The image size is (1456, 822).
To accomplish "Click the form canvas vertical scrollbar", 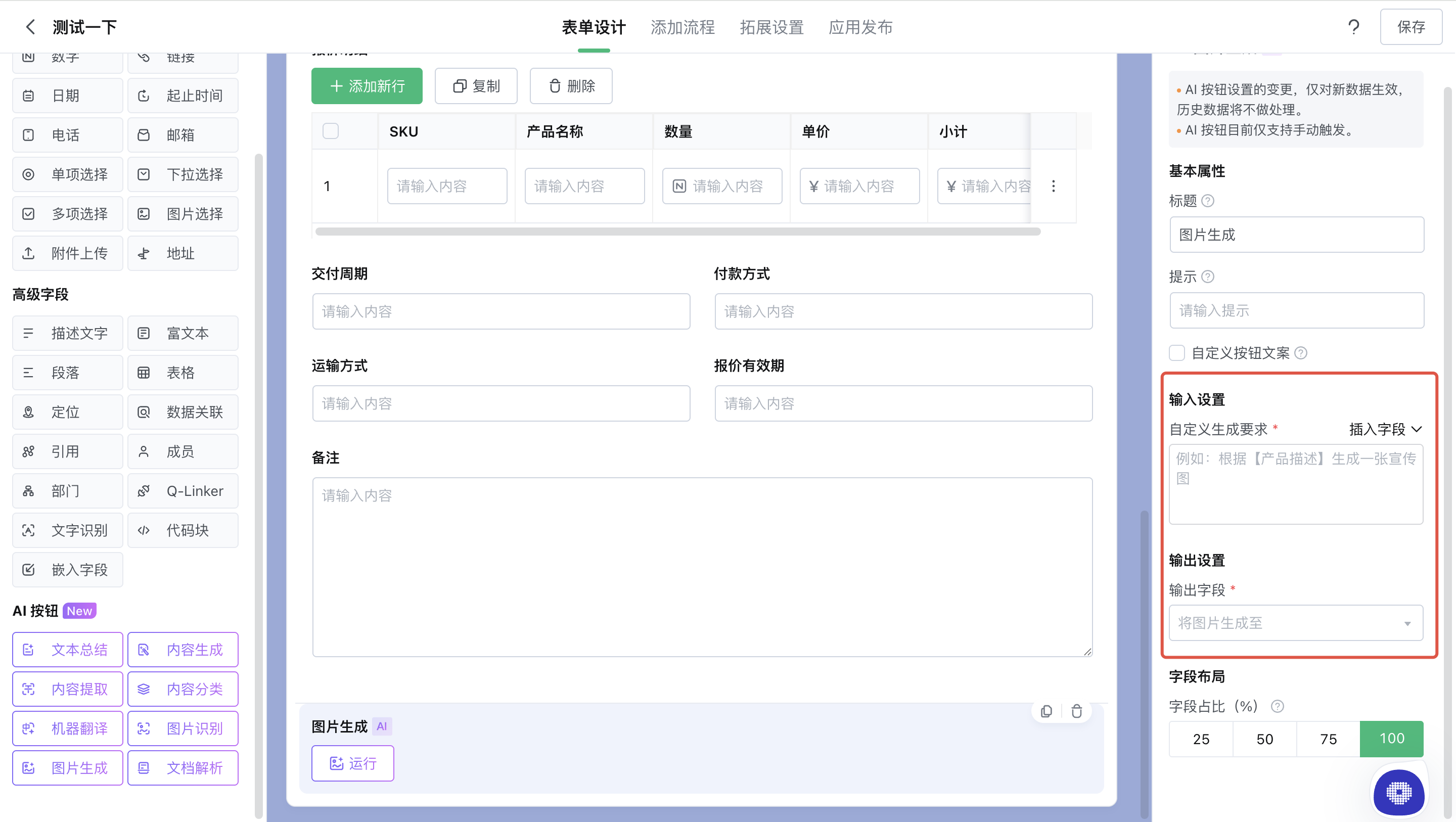I will click(1144, 664).
